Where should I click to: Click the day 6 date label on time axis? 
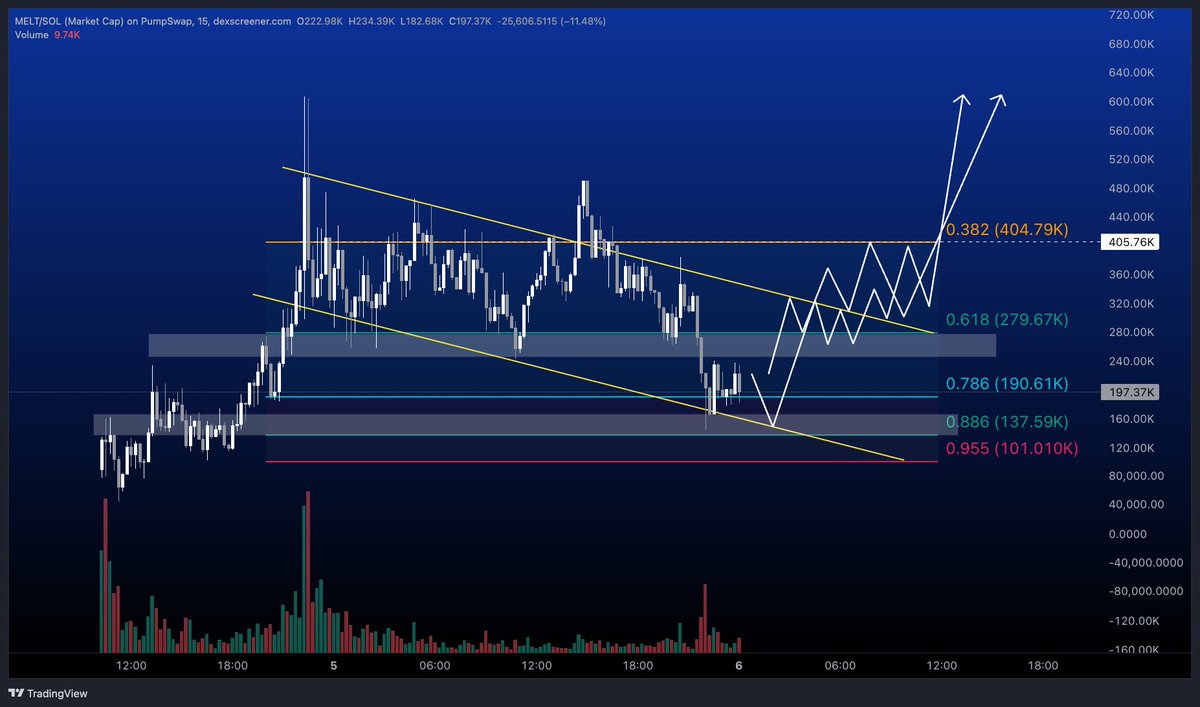click(738, 665)
